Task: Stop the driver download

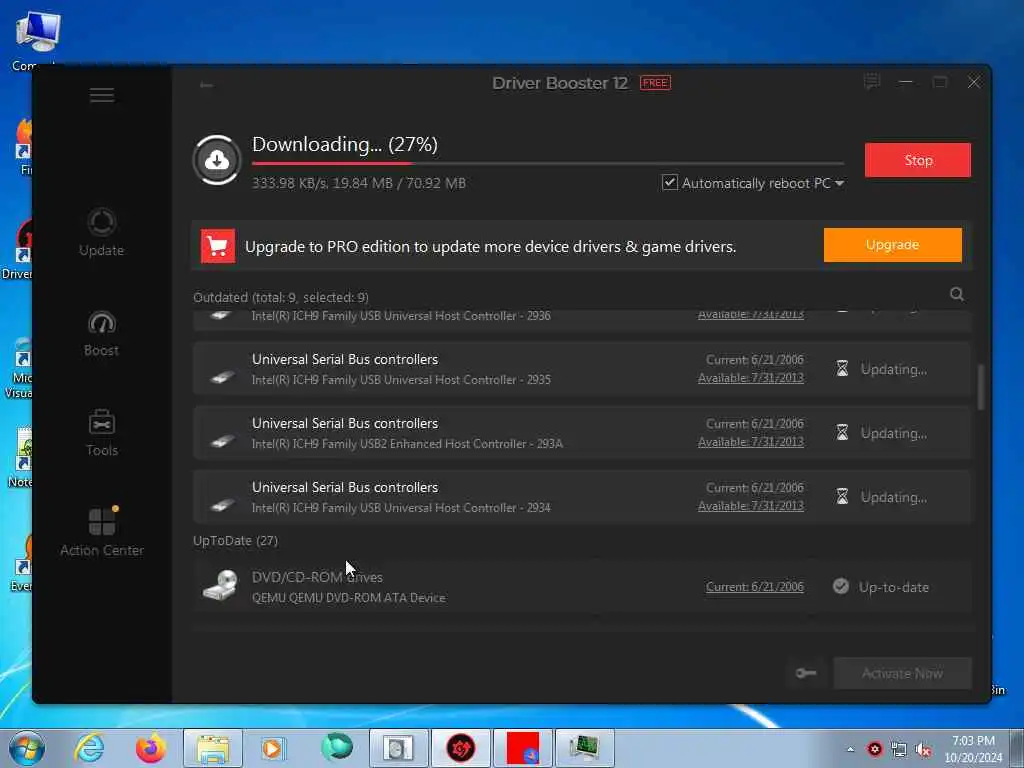Action: (x=918, y=160)
